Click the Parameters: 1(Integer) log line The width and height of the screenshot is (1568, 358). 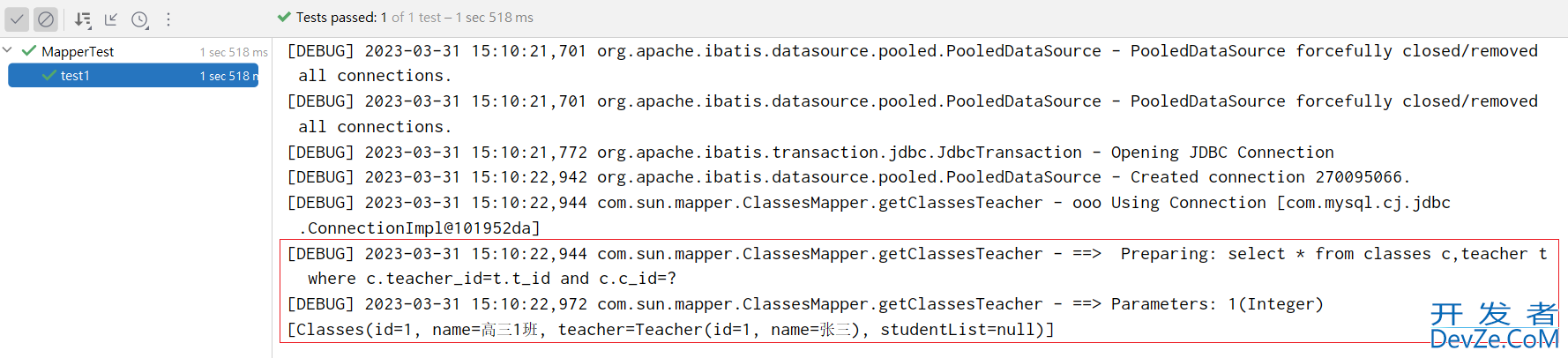point(805,304)
